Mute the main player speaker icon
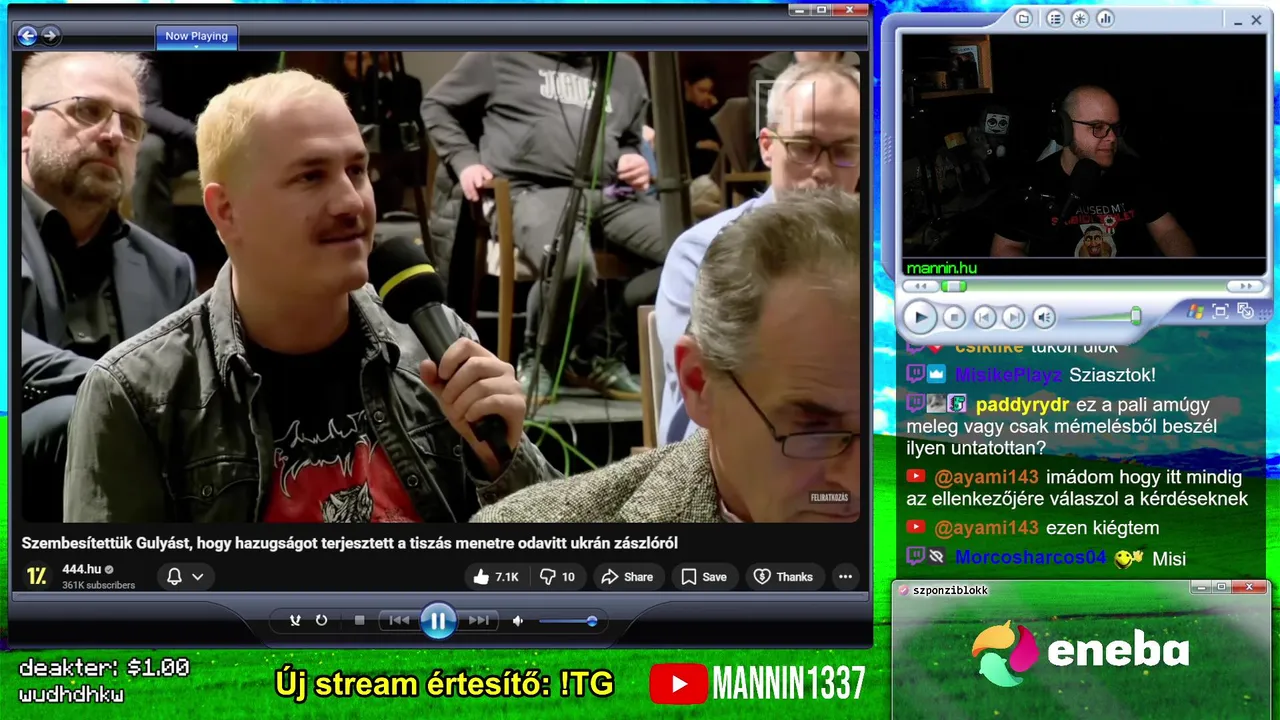 518,621
